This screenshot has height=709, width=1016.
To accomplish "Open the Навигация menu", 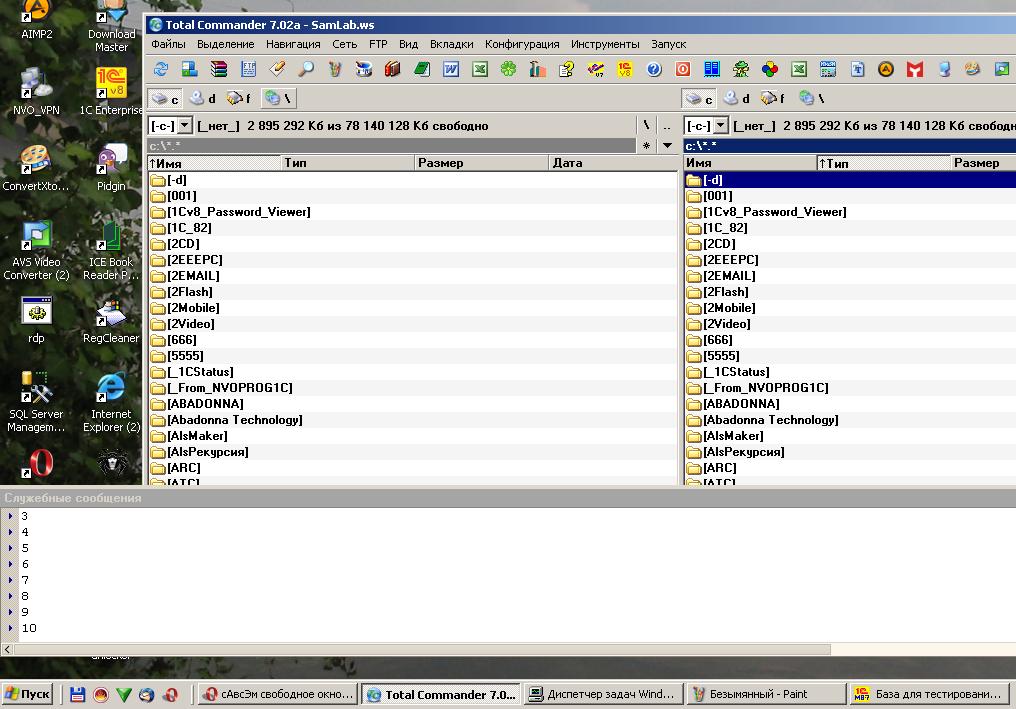I will coord(293,44).
